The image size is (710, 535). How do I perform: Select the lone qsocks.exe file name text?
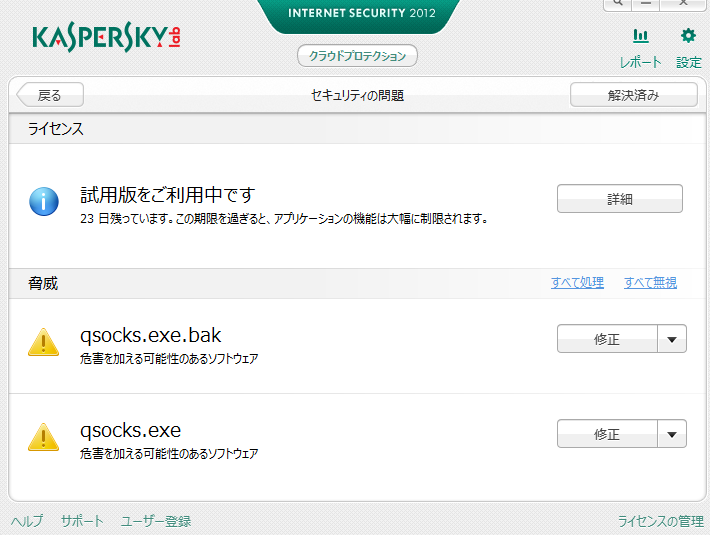[130, 430]
